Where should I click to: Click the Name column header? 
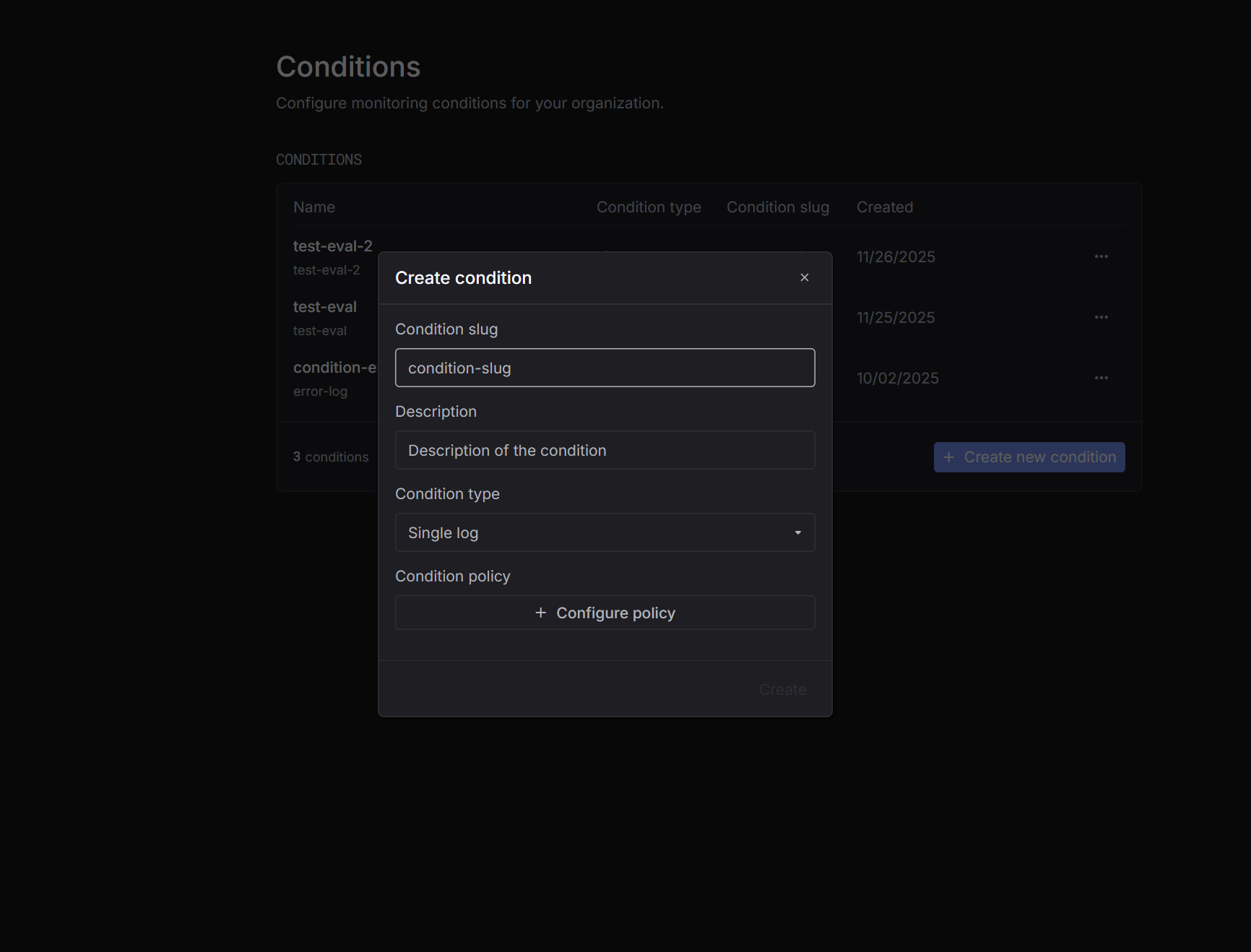point(313,207)
